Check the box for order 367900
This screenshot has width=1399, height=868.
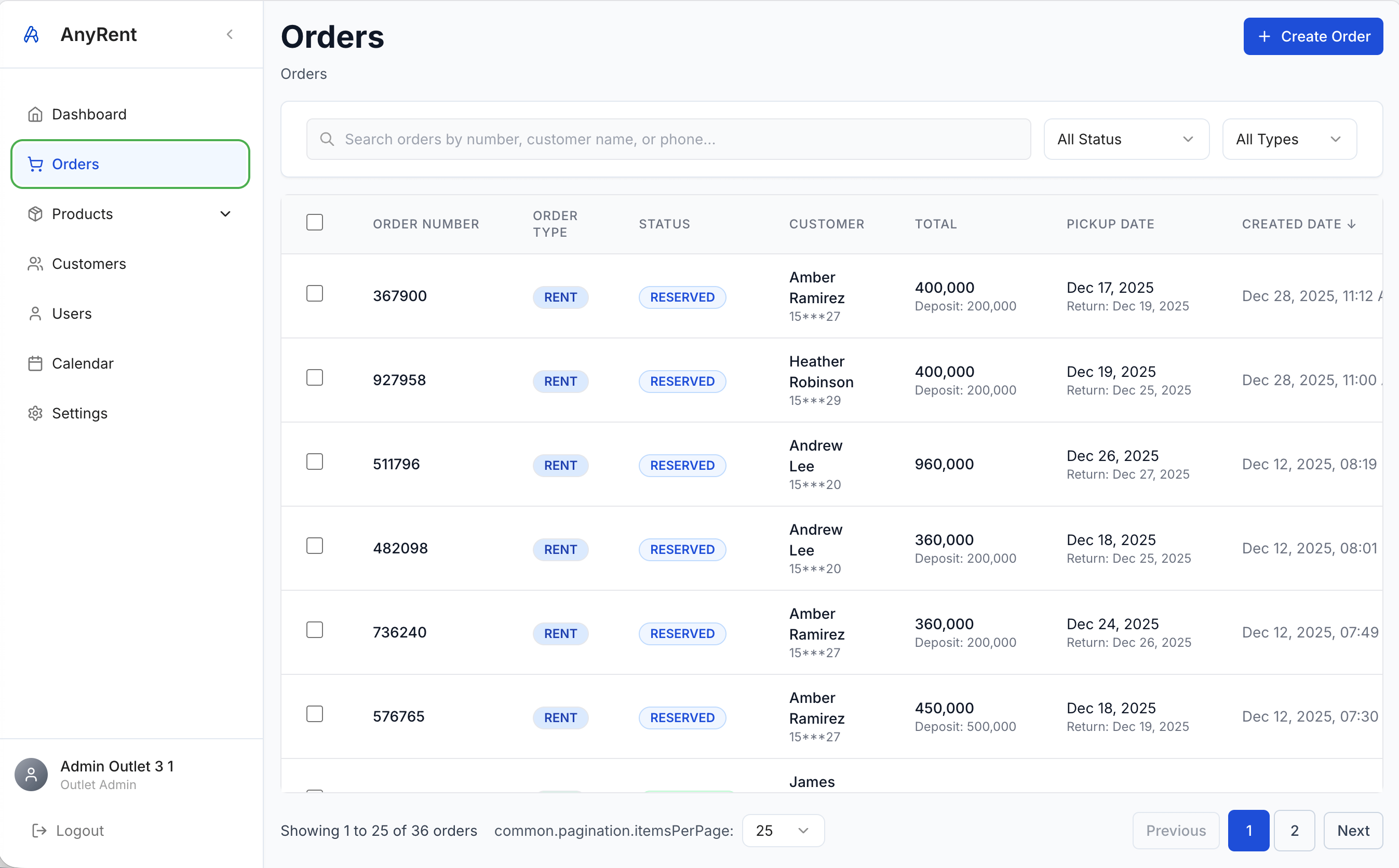[x=315, y=293]
